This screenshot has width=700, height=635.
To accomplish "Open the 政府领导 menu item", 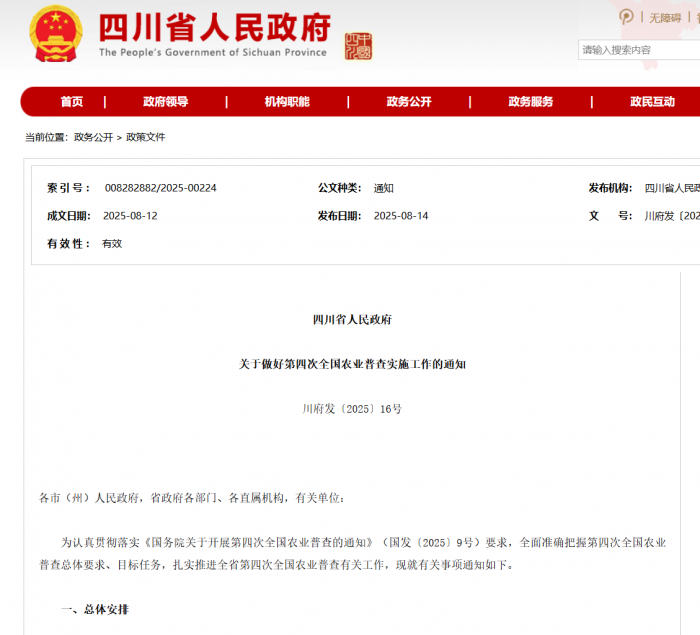I will (x=166, y=102).
